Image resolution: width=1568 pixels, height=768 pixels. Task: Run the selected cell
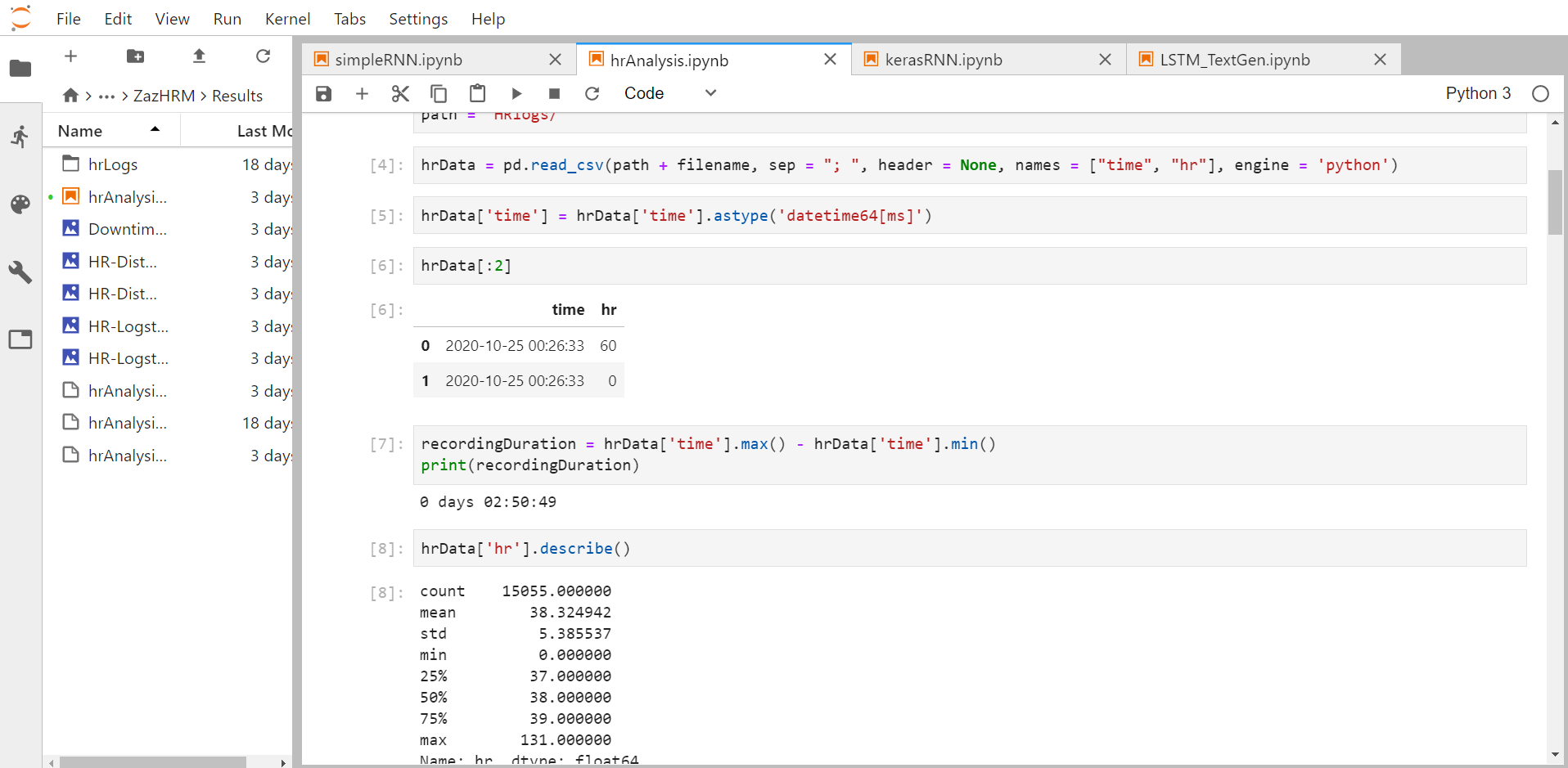(516, 93)
